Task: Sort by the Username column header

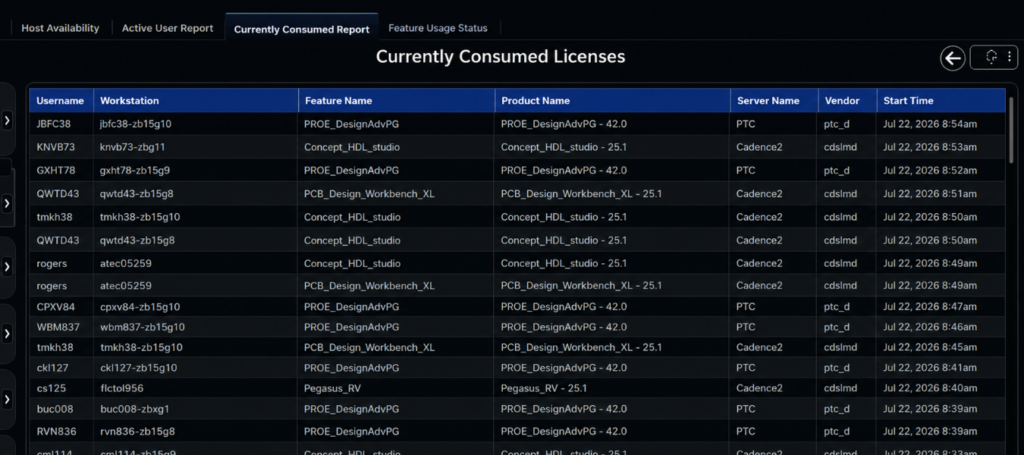Action: coord(60,101)
